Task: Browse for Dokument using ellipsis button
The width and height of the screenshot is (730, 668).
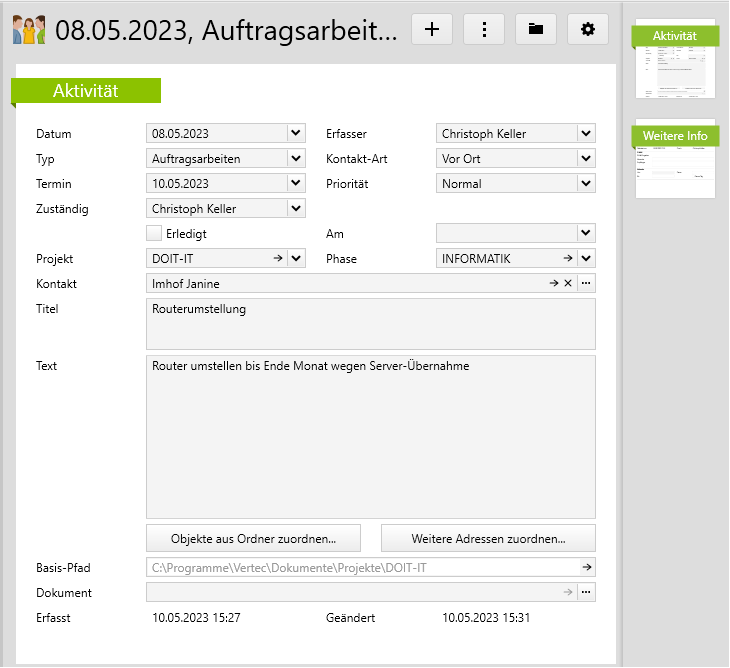Action: click(586, 593)
